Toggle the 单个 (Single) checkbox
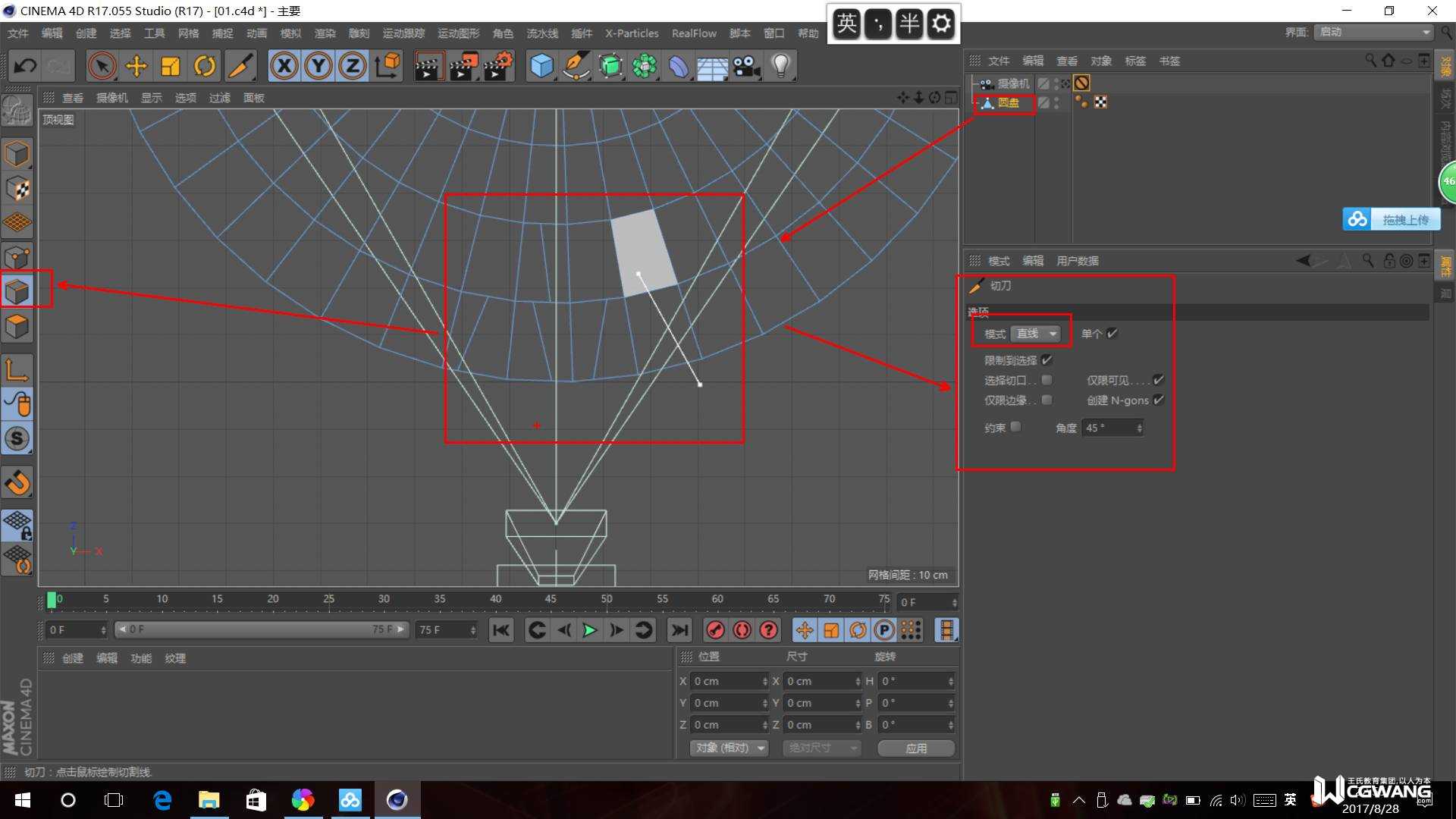Image resolution: width=1456 pixels, height=819 pixels. 1112,334
